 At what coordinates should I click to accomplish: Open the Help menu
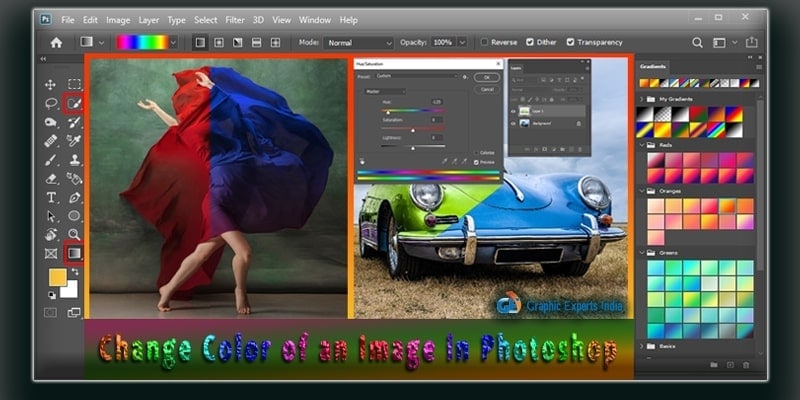coord(348,20)
